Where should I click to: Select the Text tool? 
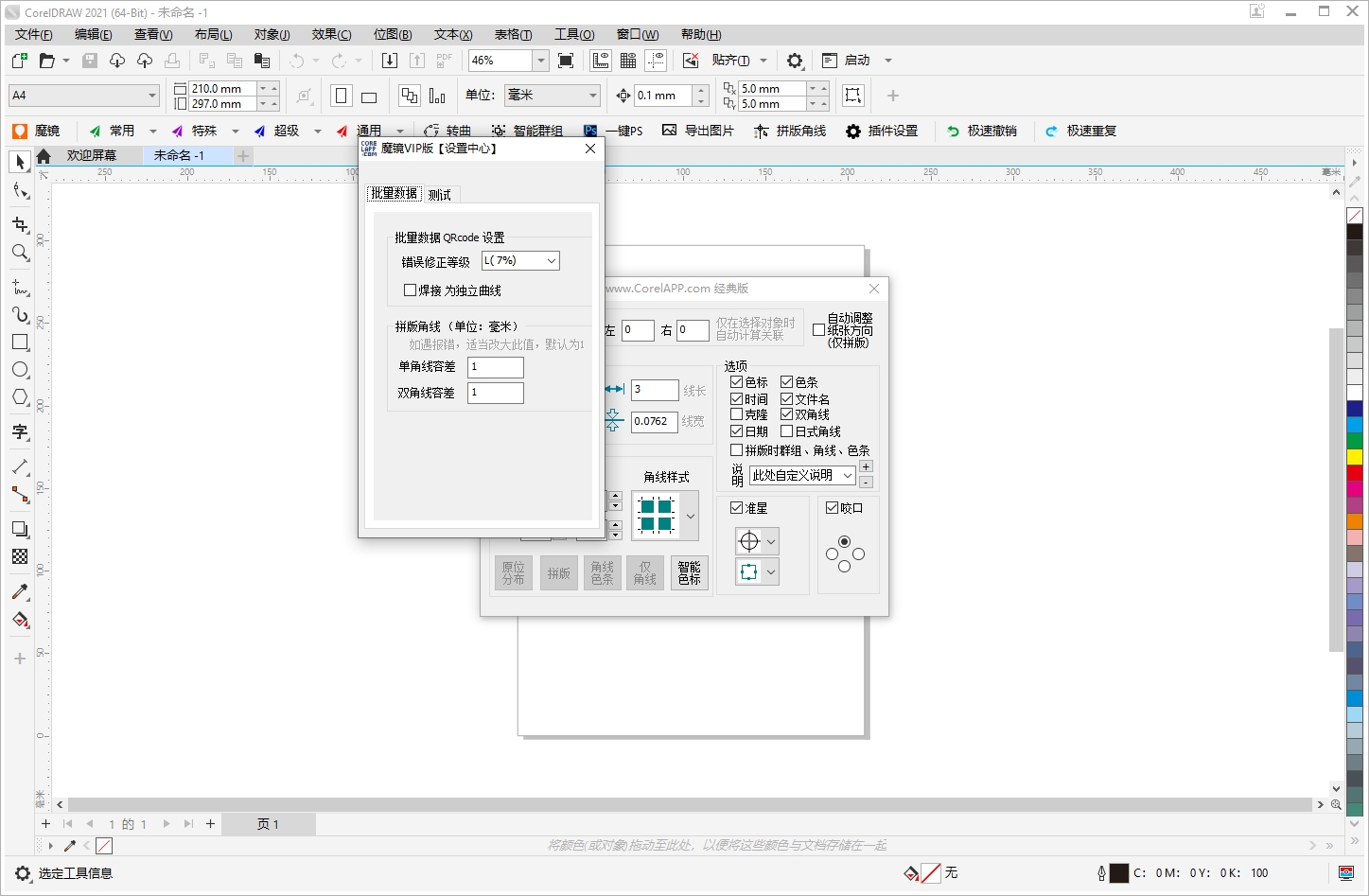click(x=20, y=431)
